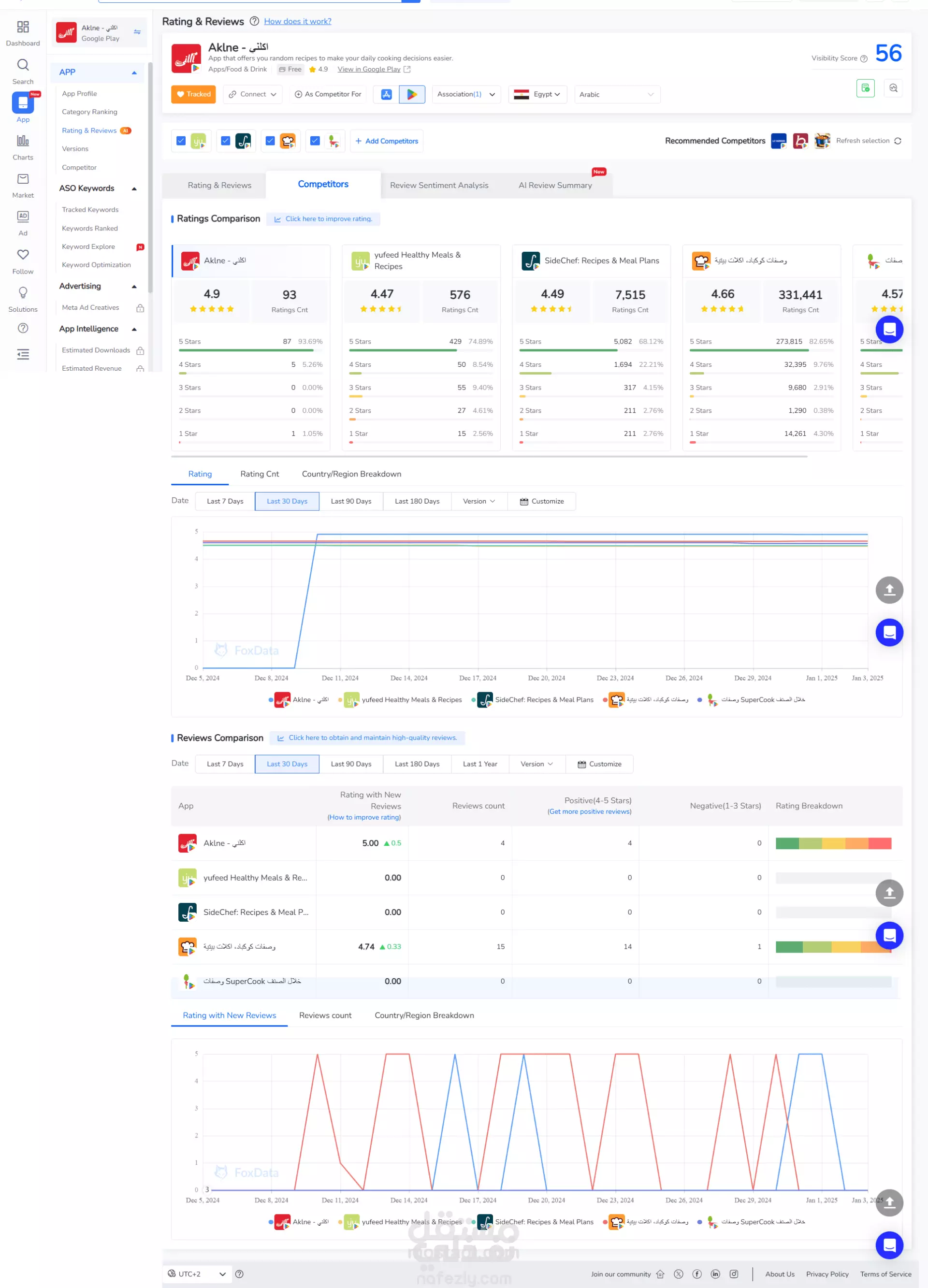
Task: Open the Connect dropdown
Action: [252, 94]
